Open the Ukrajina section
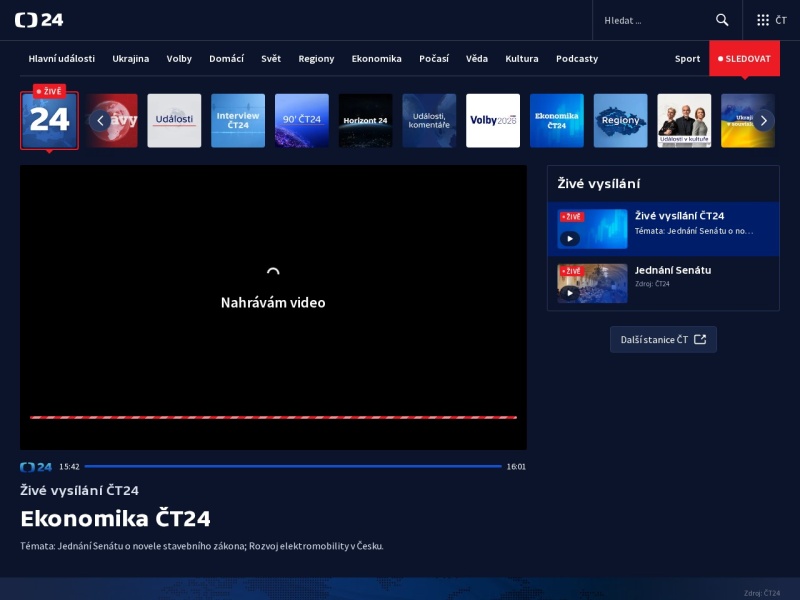This screenshot has height=600, width=800. (x=131, y=59)
